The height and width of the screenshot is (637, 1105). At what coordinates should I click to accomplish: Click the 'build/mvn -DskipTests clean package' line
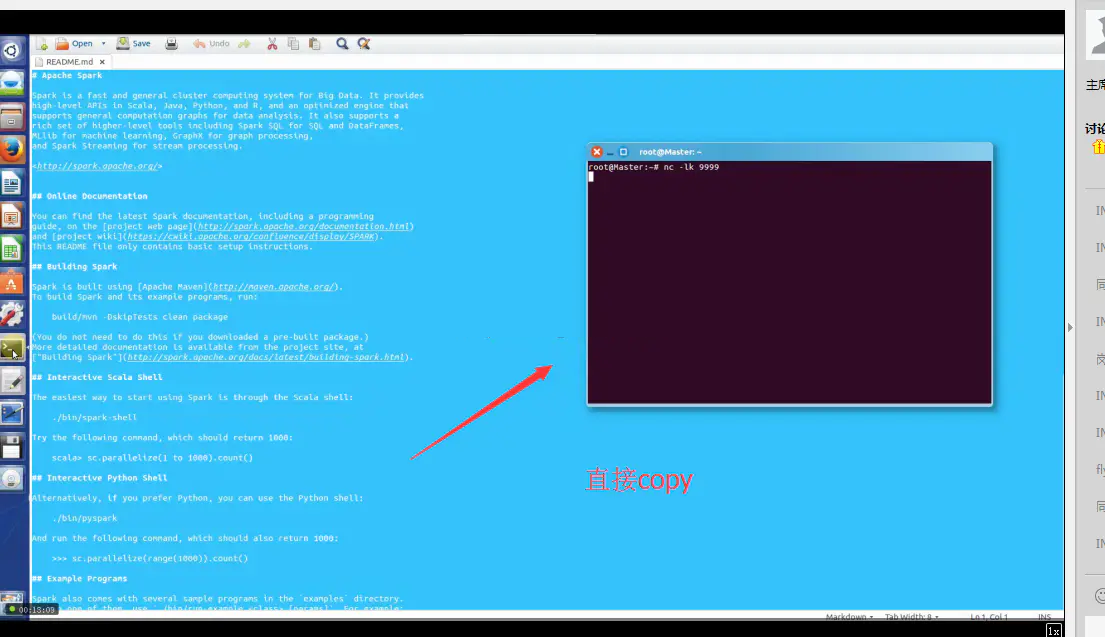coord(140,317)
